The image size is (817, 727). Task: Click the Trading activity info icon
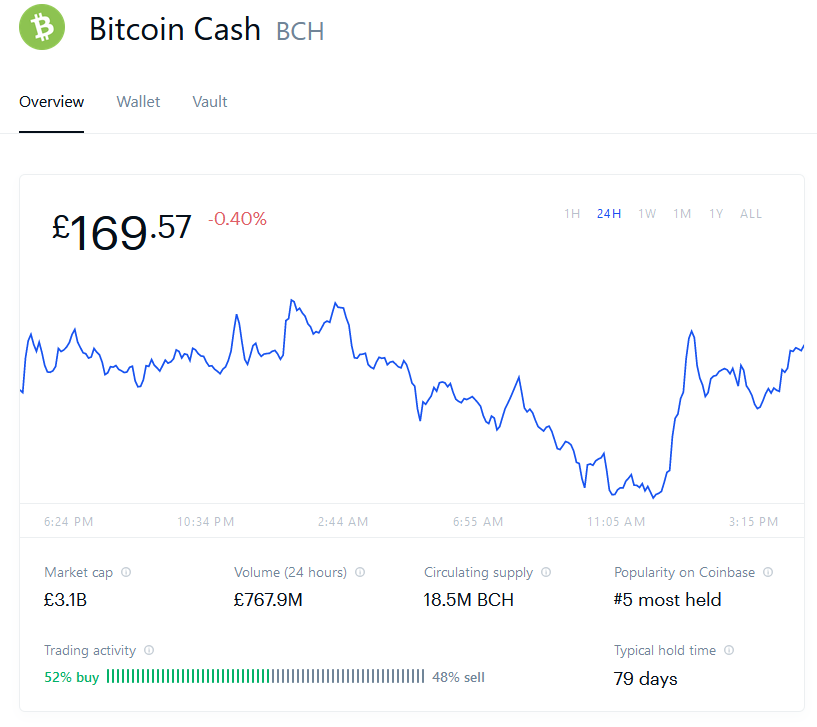click(x=149, y=650)
